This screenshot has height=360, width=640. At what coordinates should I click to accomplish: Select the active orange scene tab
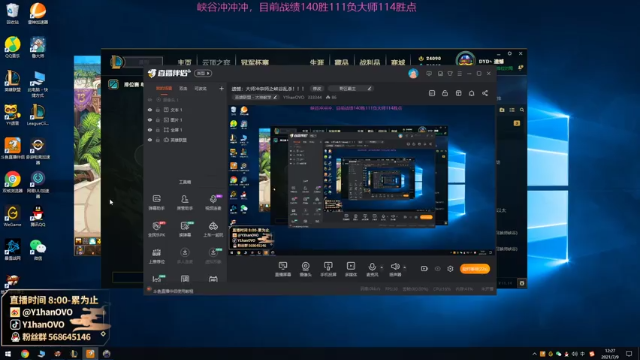pos(164,89)
